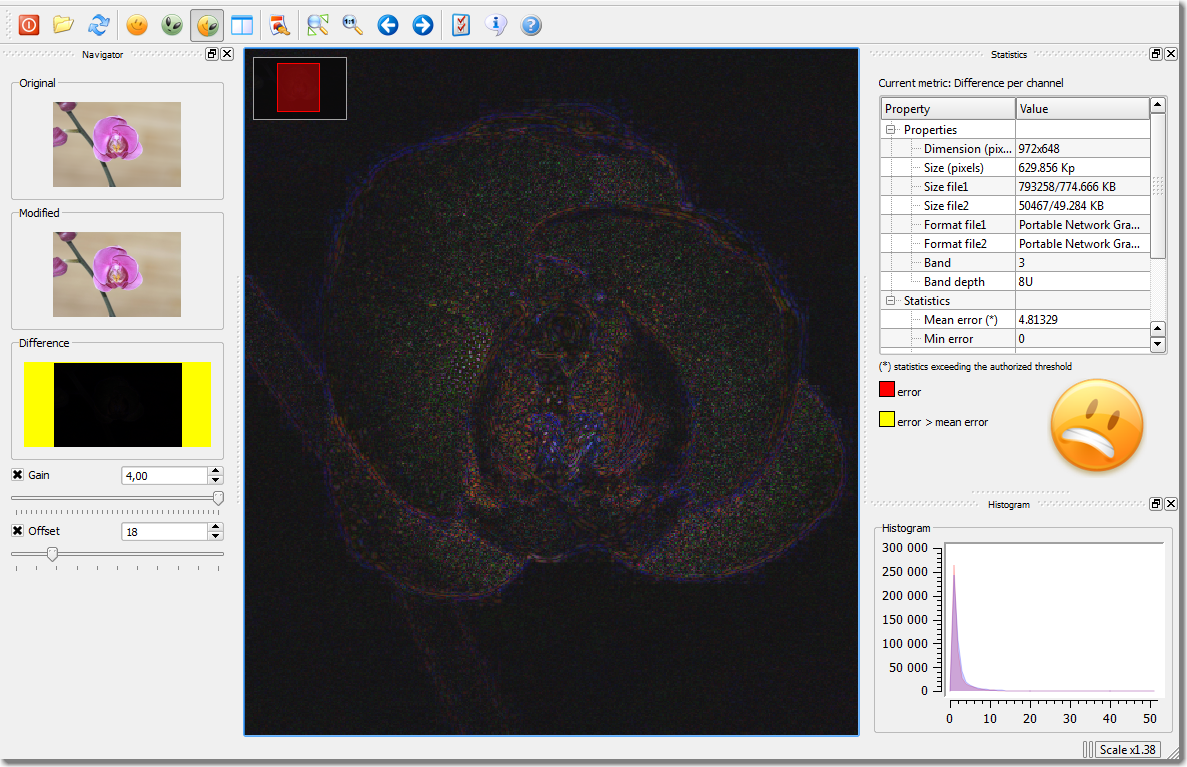The width and height of the screenshot is (1187, 767).
Task: Go to next image with right arrow
Action: (x=423, y=25)
